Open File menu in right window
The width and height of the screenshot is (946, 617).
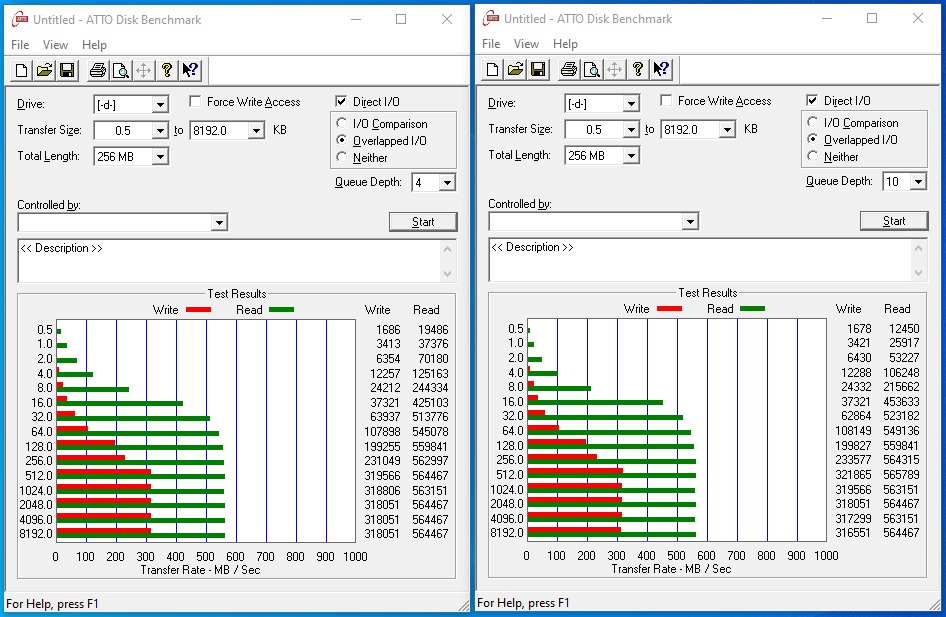[491, 43]
